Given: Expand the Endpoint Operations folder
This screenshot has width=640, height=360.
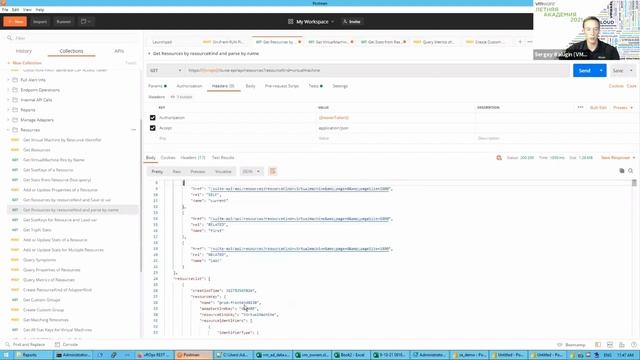Looking at the screenshot, I should tap(8, 90).
